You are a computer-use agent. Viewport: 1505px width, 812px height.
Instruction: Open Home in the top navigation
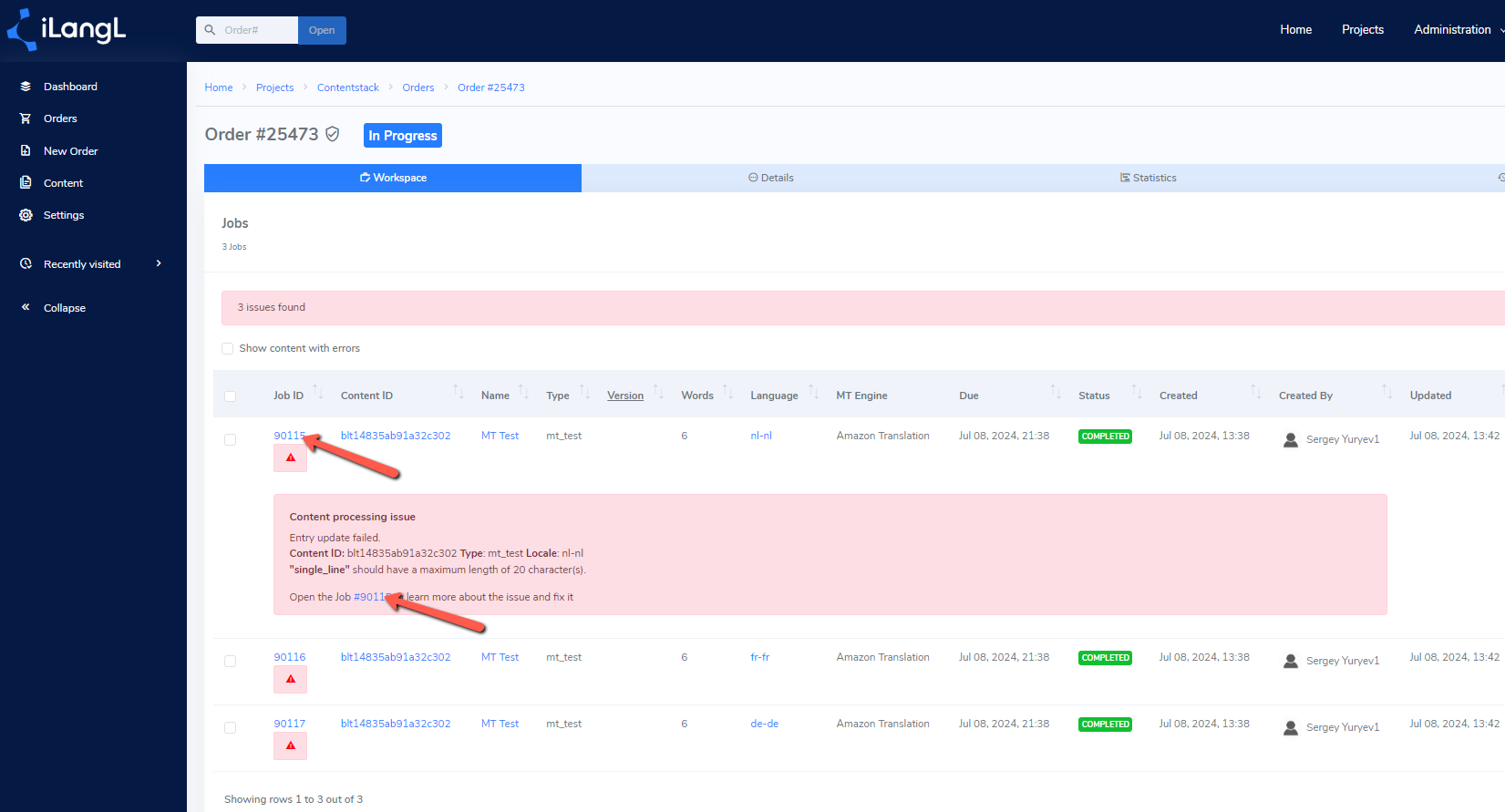[1295, 30]
